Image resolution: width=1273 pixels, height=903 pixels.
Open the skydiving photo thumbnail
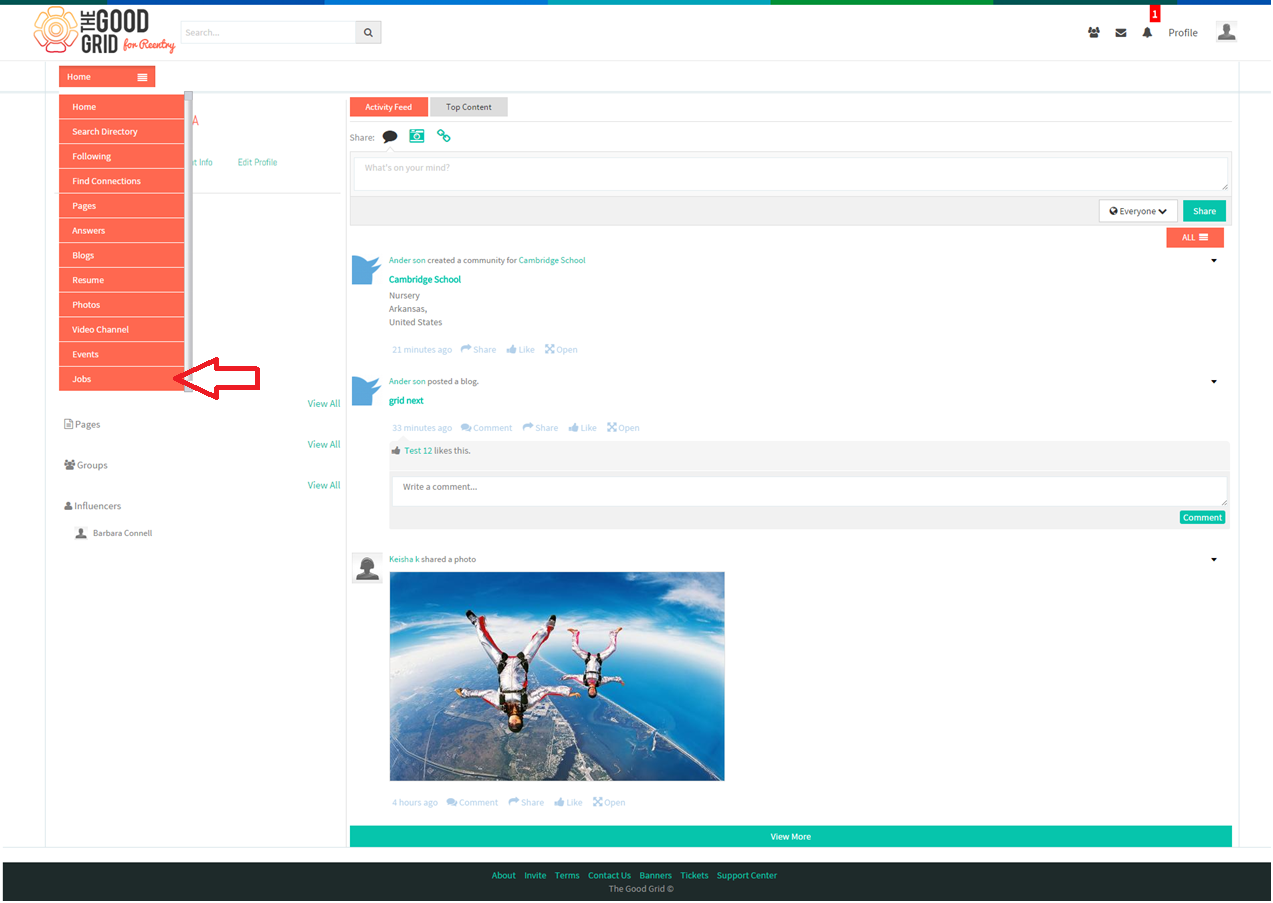click(x=557, y=676)
